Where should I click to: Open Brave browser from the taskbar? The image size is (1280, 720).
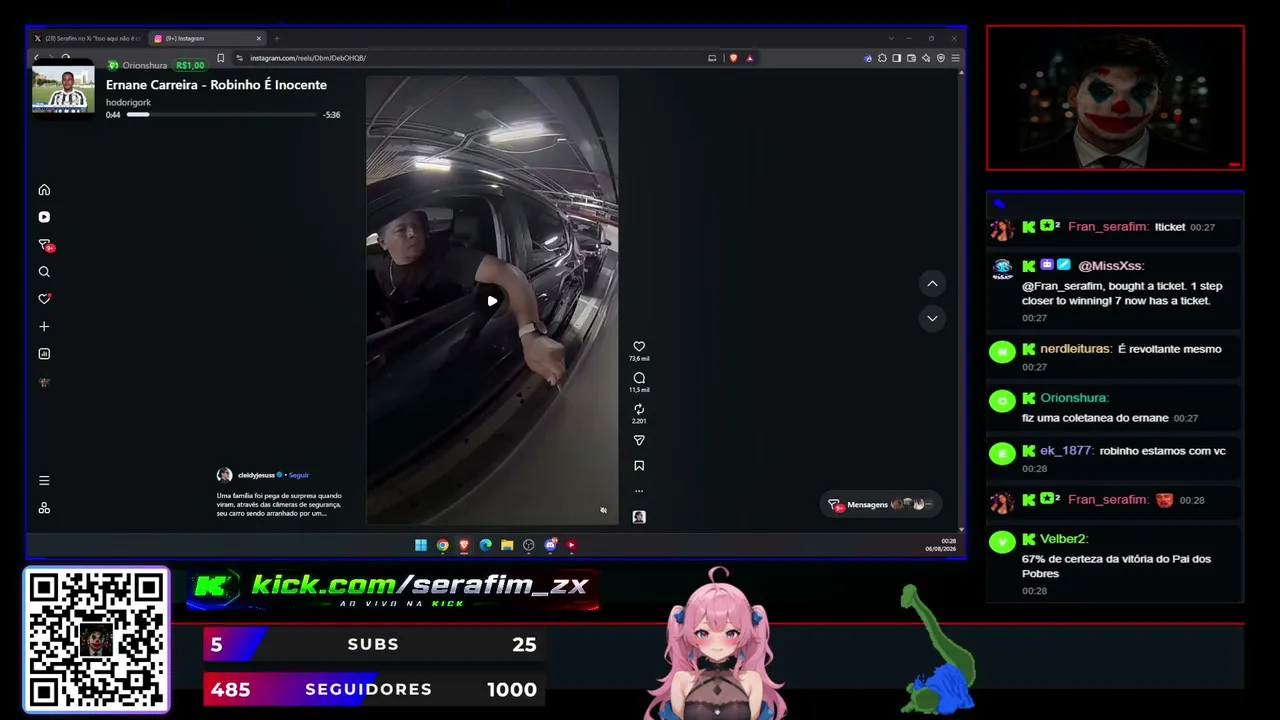(464, 545)
